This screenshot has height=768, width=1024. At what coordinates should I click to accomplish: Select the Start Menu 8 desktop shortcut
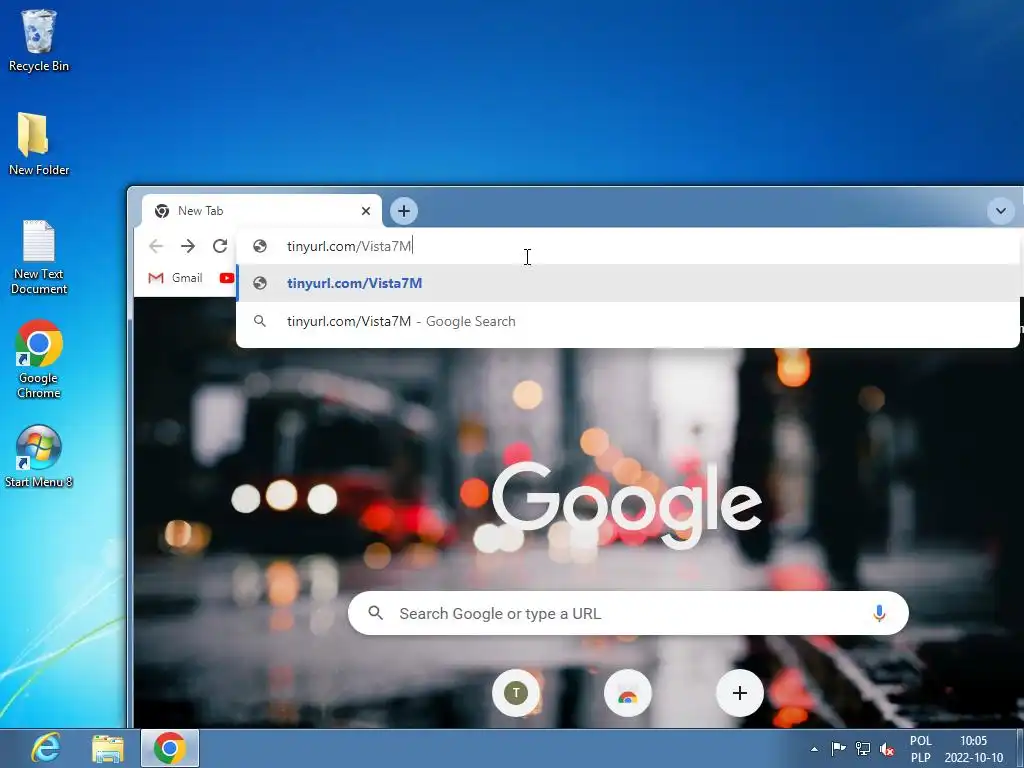click(39, 456)
